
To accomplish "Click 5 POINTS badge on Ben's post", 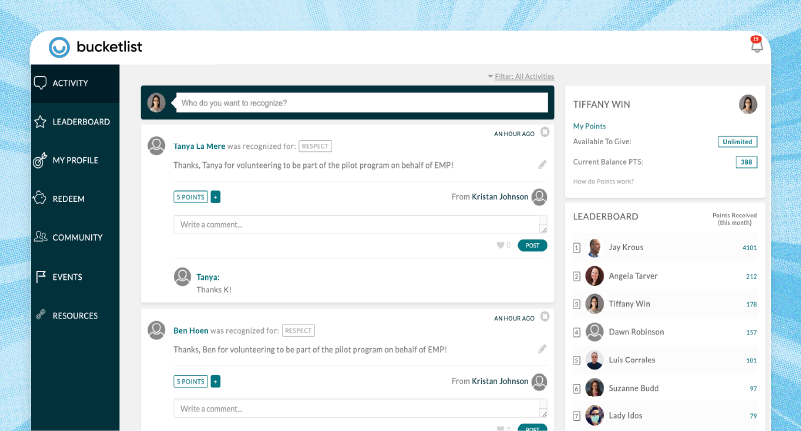I will [x=191, y=381].
